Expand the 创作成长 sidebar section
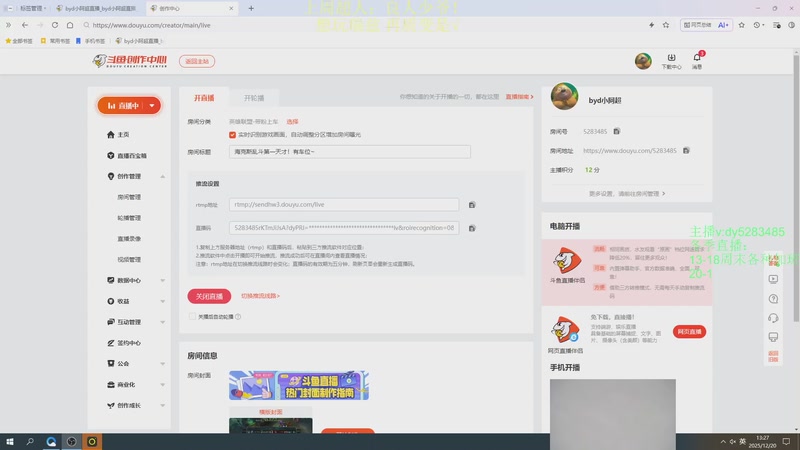The width and height of the screenshot is (800, 450). click(x=163, y=406)
